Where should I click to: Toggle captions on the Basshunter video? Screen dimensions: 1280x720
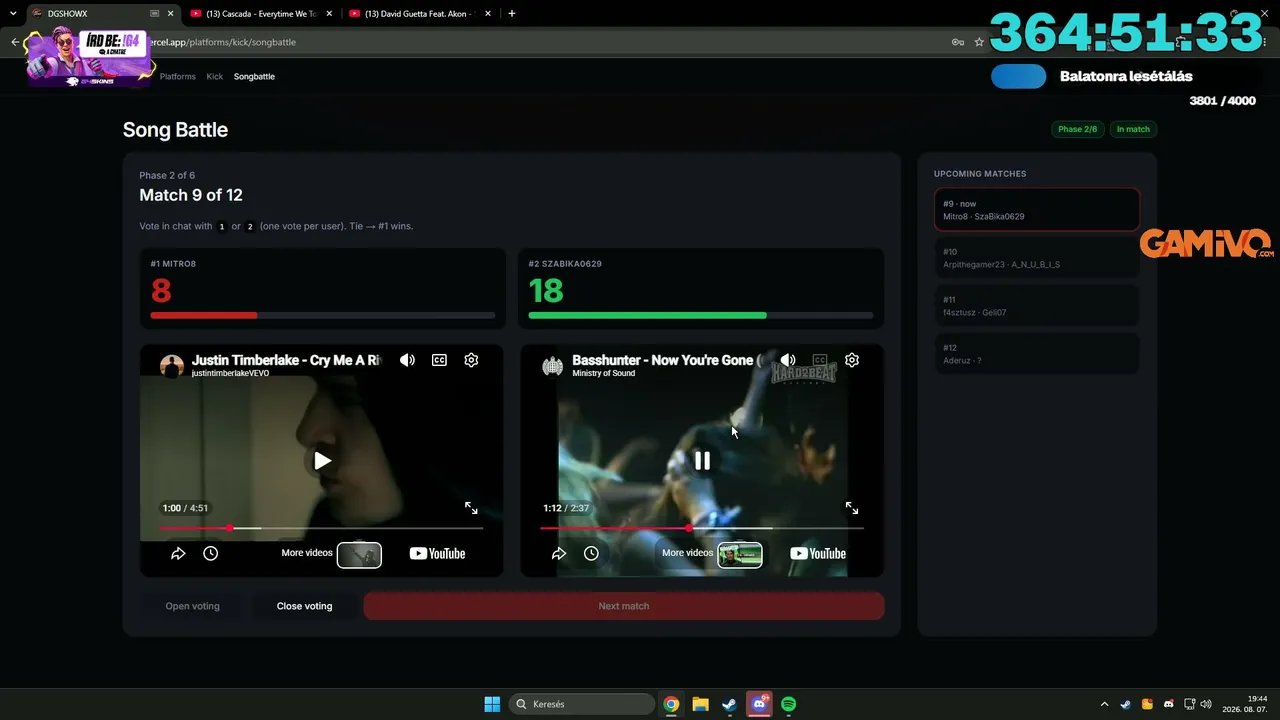pyautogui.click(x=820, y=360)
